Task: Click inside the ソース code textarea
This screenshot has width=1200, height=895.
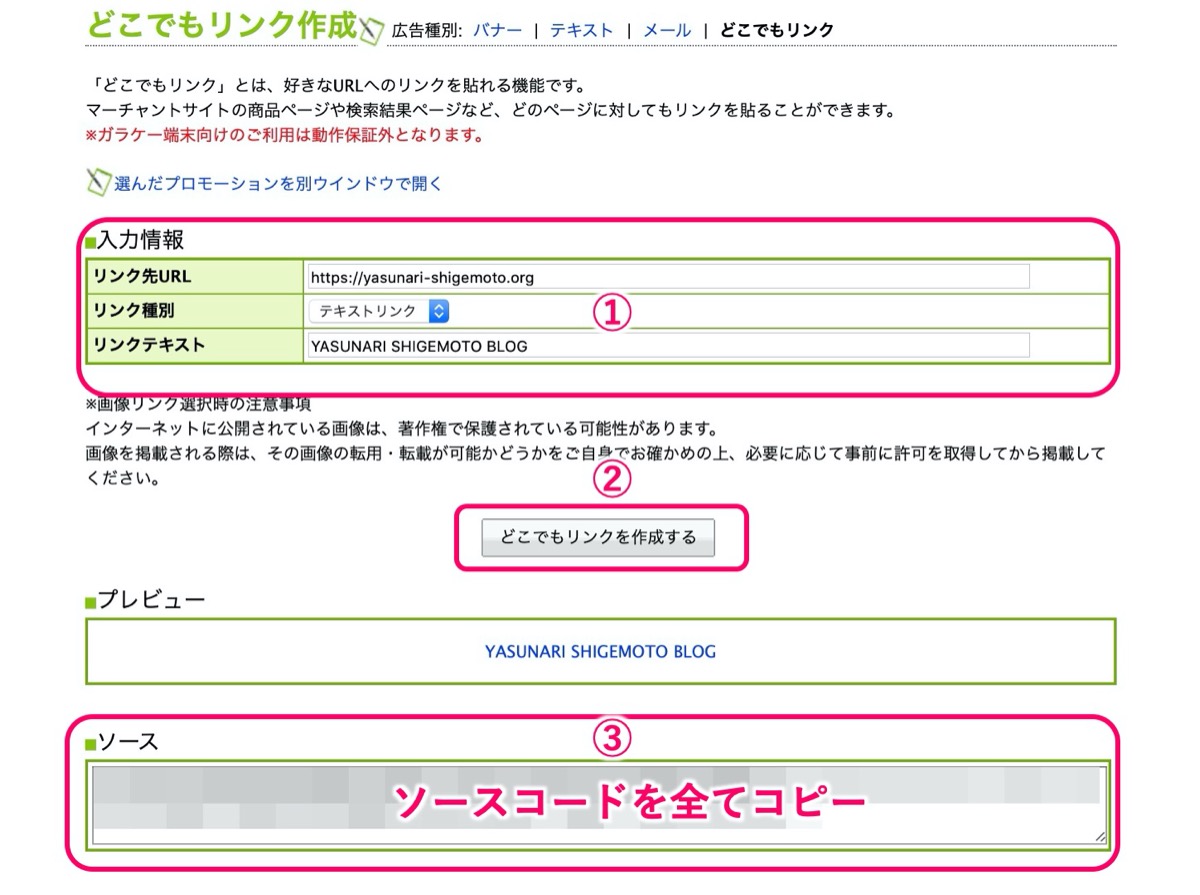Action: [x=600, y=806]
